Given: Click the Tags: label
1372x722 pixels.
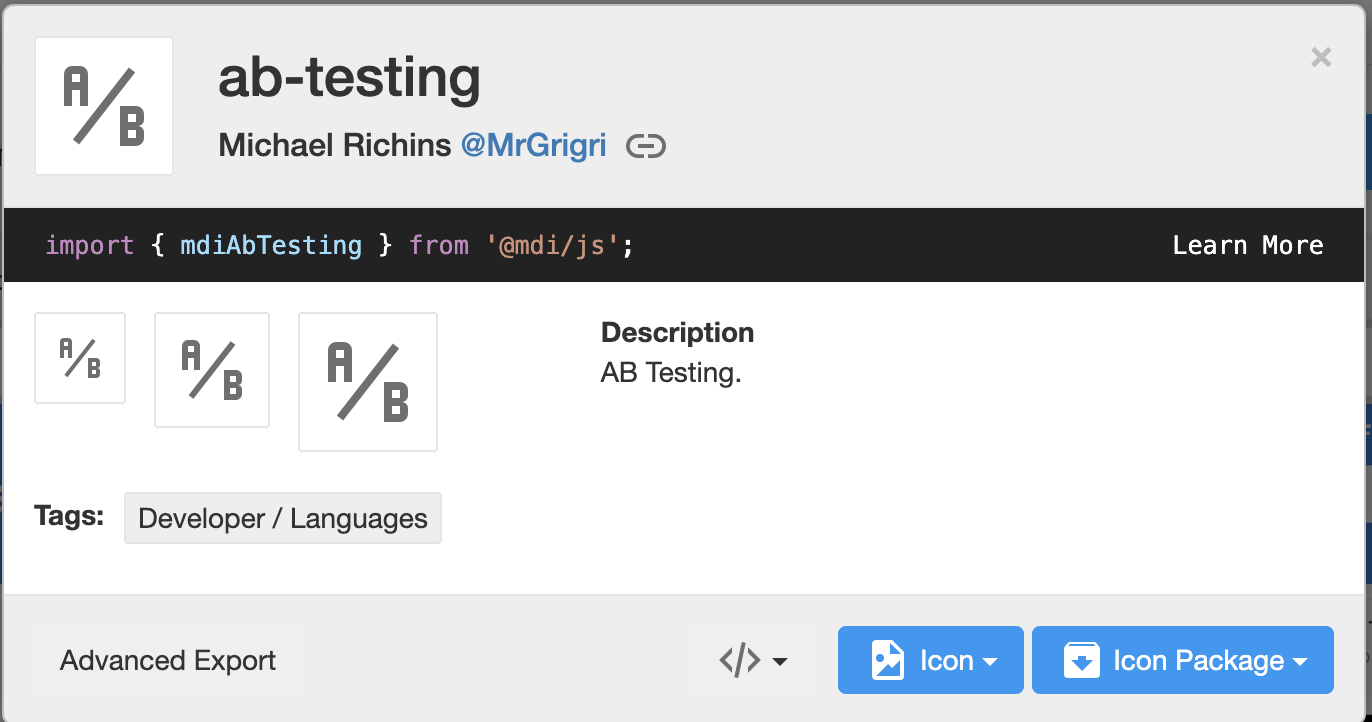Looking at the screenshot, I should [x=69, y=516].
